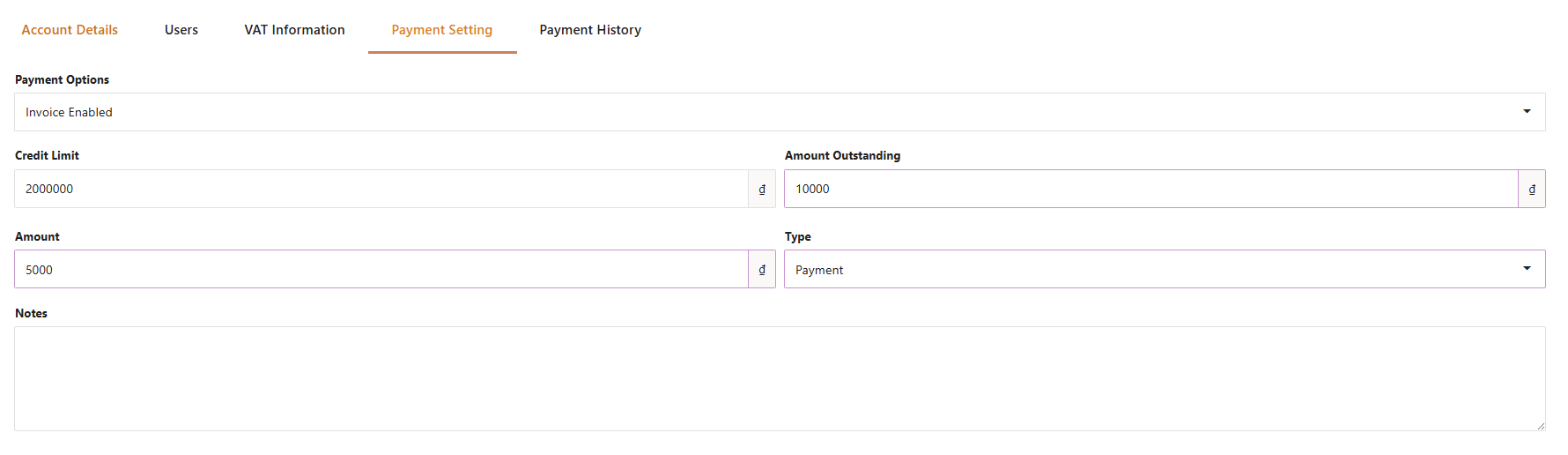This screenshot has width=1568, height=455.
Task: Click the đ currency symbol beside Amount field
Action: point(762,270)
